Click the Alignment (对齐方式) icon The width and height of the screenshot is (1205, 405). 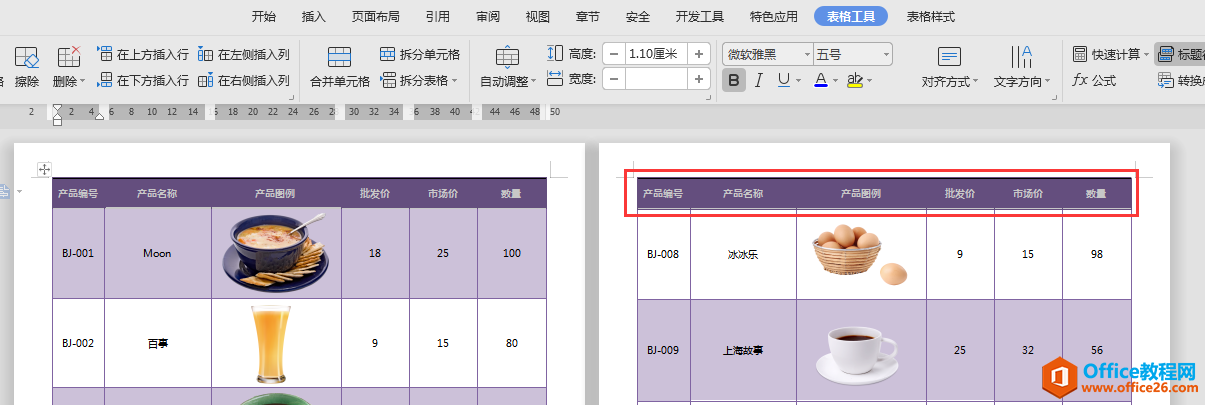point(950,57)
